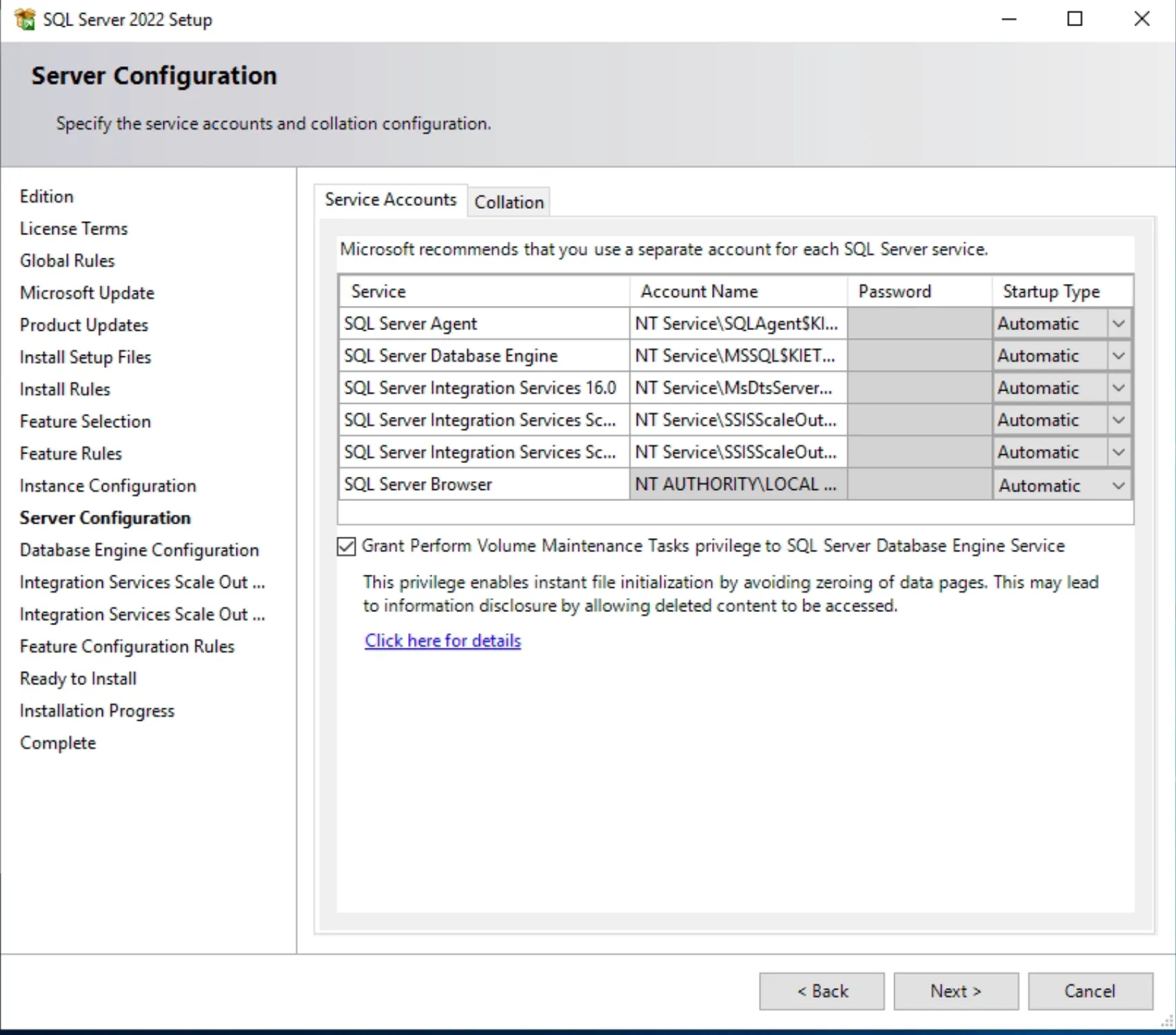Close the SQL Server 2022 Setup window

tap(1142, 19)
